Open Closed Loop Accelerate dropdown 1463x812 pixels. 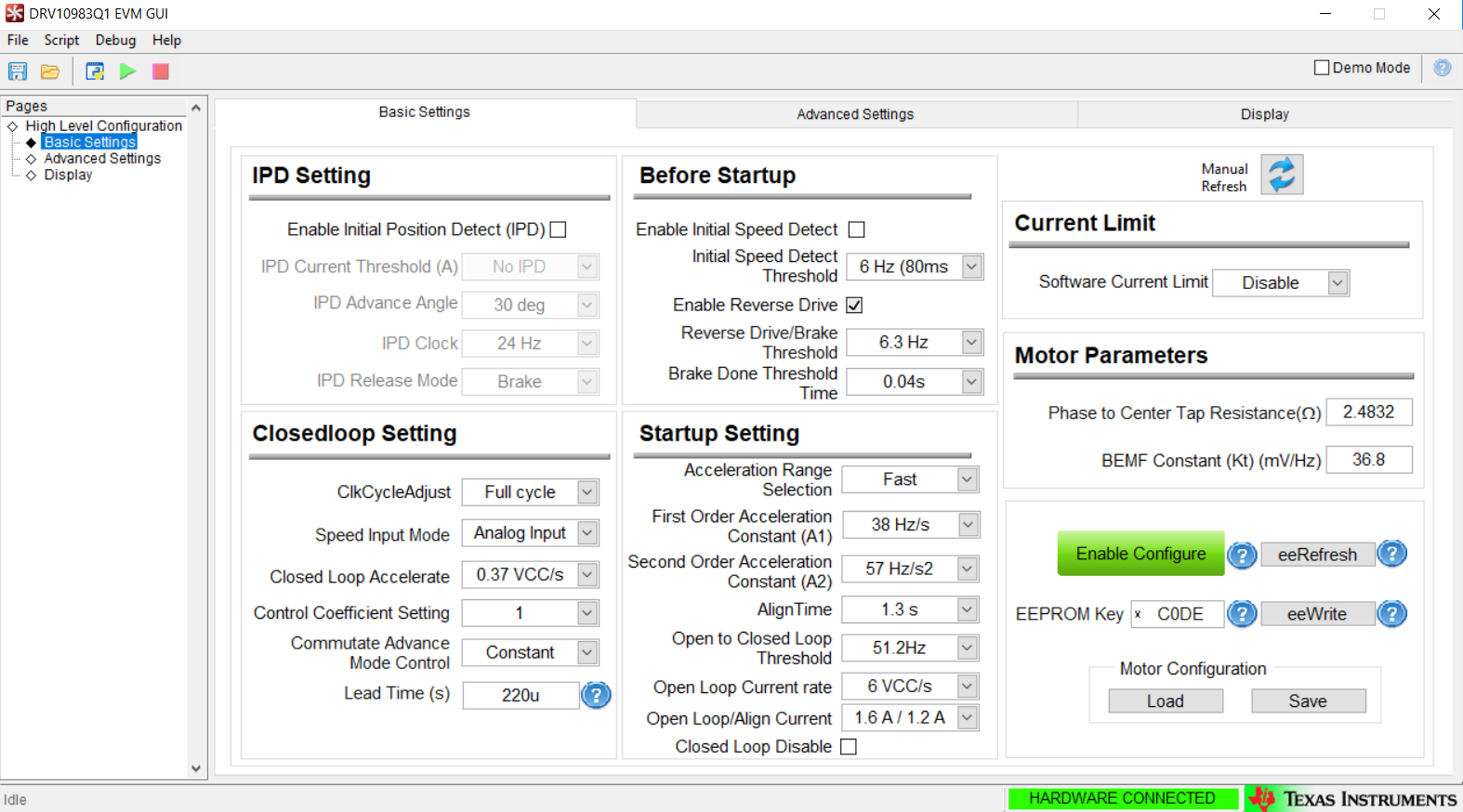(531, 575)
